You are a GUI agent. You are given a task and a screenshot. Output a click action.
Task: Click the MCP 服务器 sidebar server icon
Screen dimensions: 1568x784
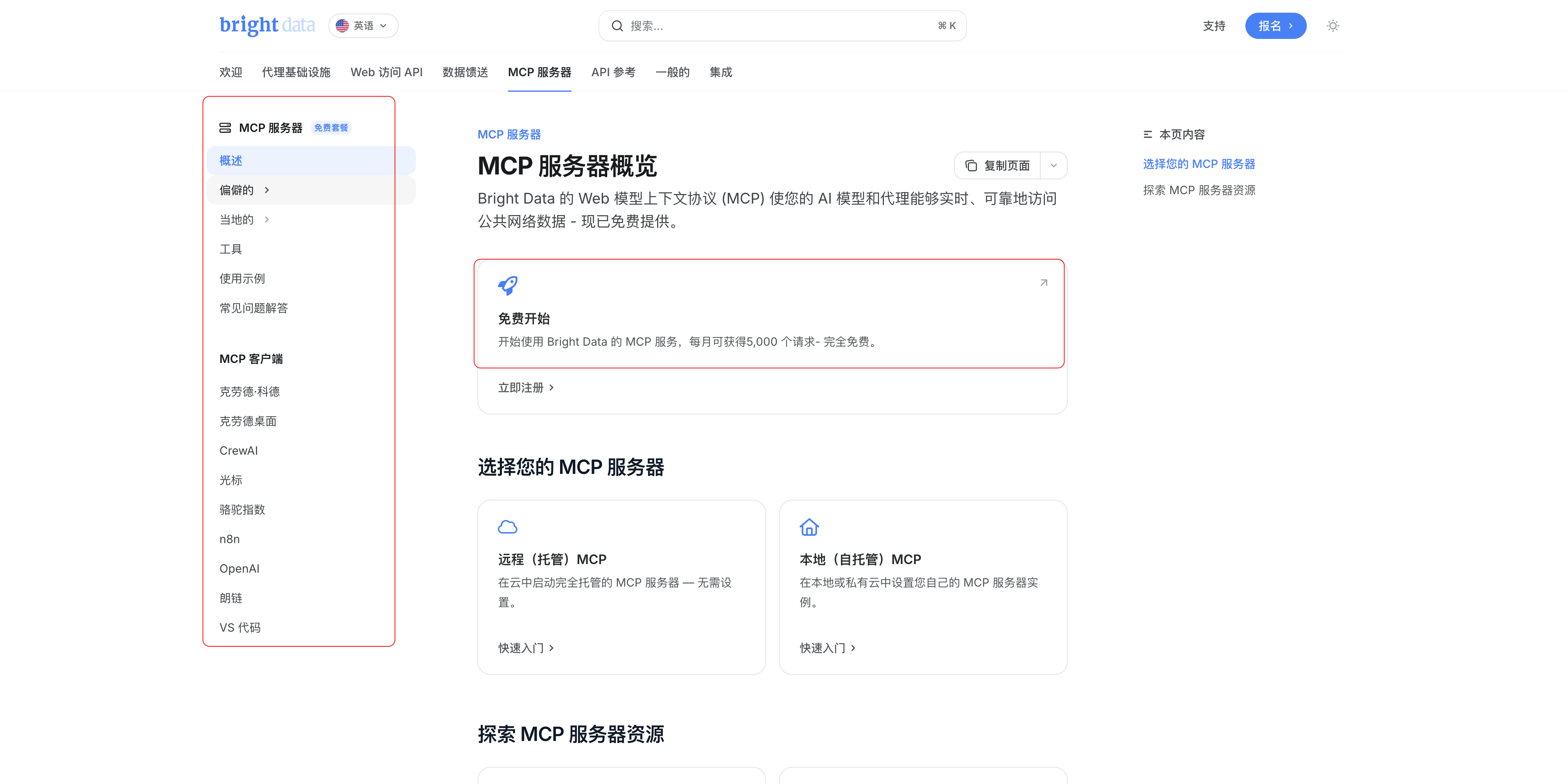225,127
